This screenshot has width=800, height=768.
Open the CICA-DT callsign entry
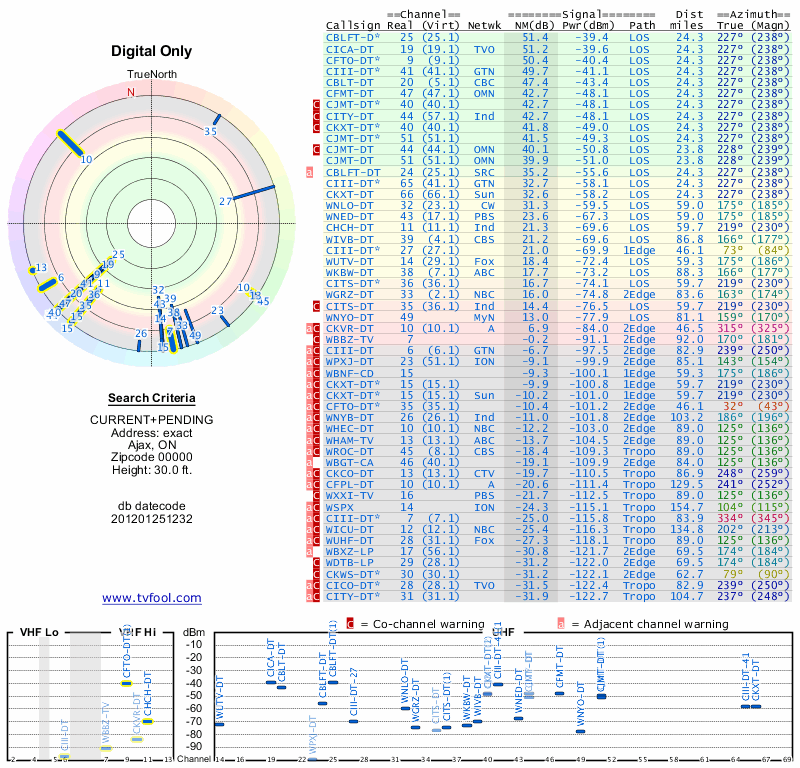point(350,48)
